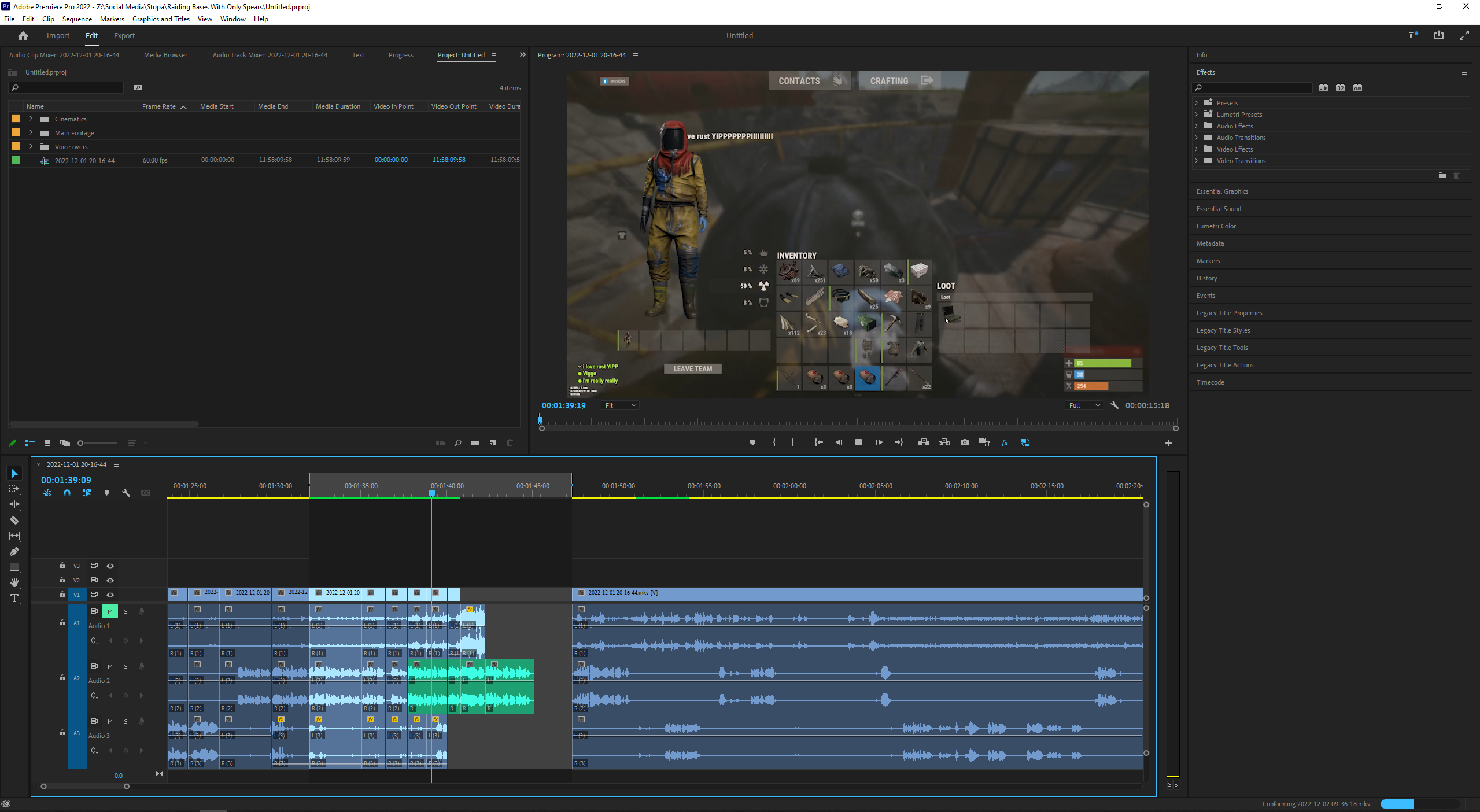Open the Essential Sound panel
Viewport: 1480px width, 812px height.
[x=1218, y=208]
